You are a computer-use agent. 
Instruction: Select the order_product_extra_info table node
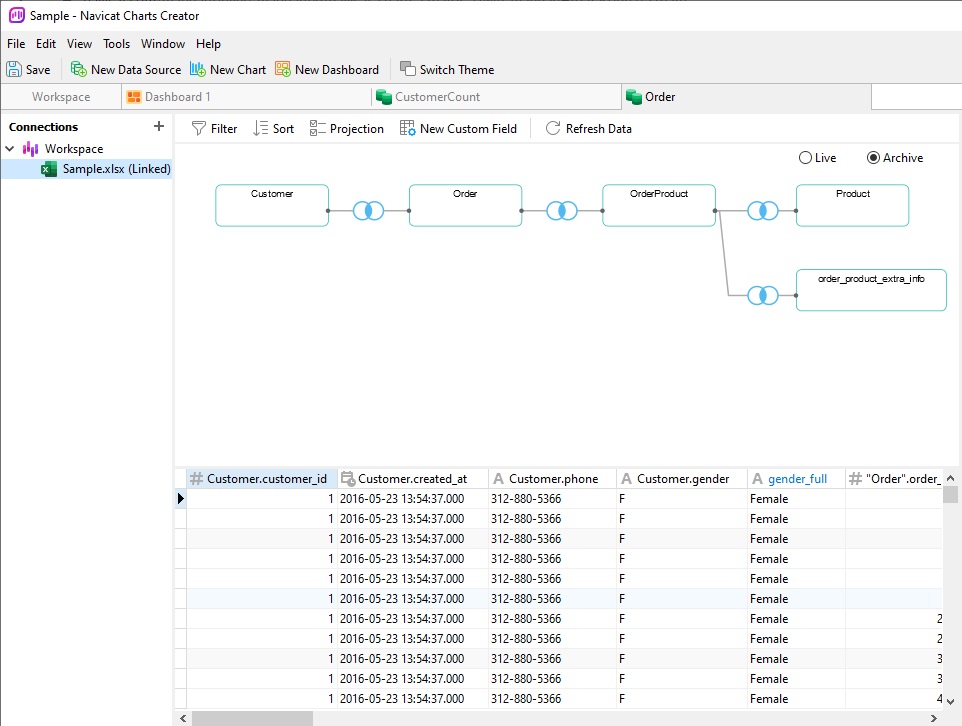click(871, 290)
